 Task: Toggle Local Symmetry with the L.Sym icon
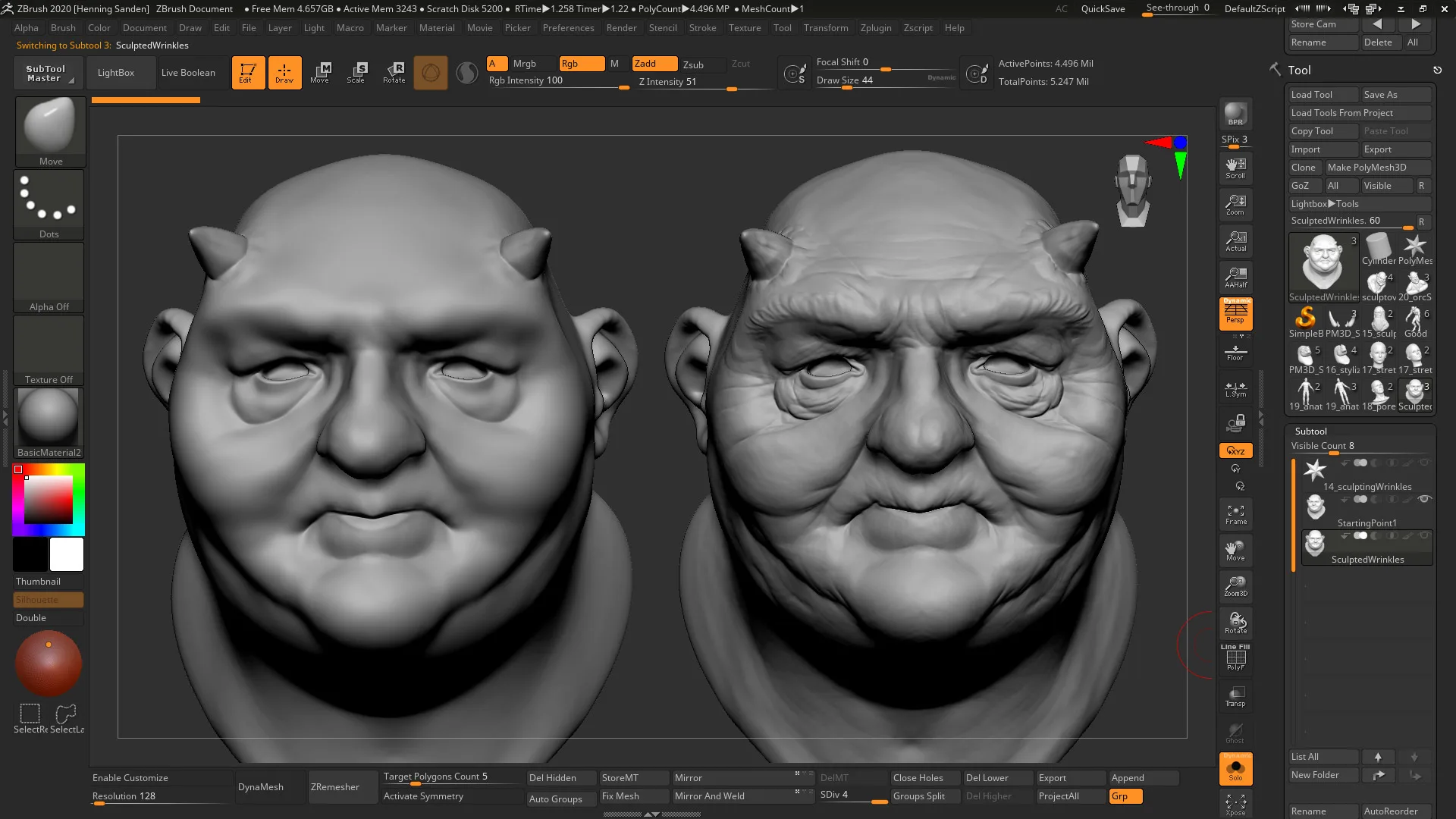click(1235, 388)
